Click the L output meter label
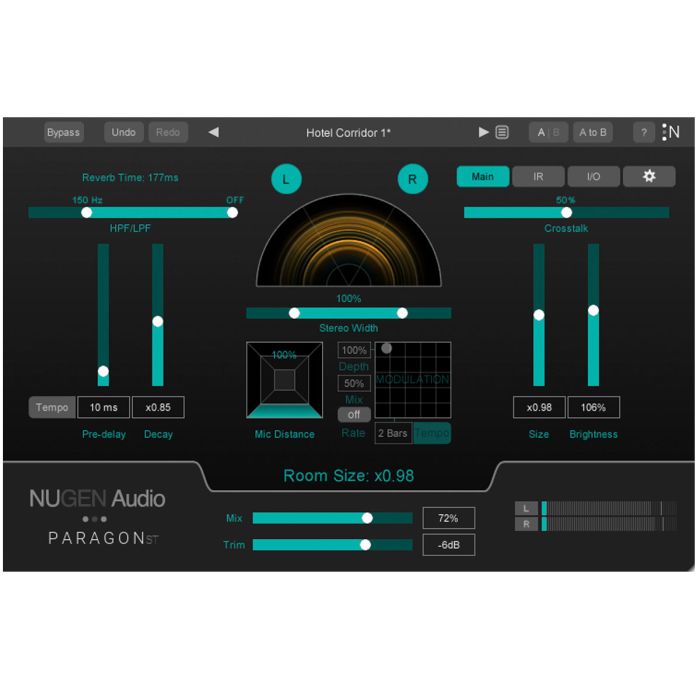The image size is (700, 700). tap(526, 508)
